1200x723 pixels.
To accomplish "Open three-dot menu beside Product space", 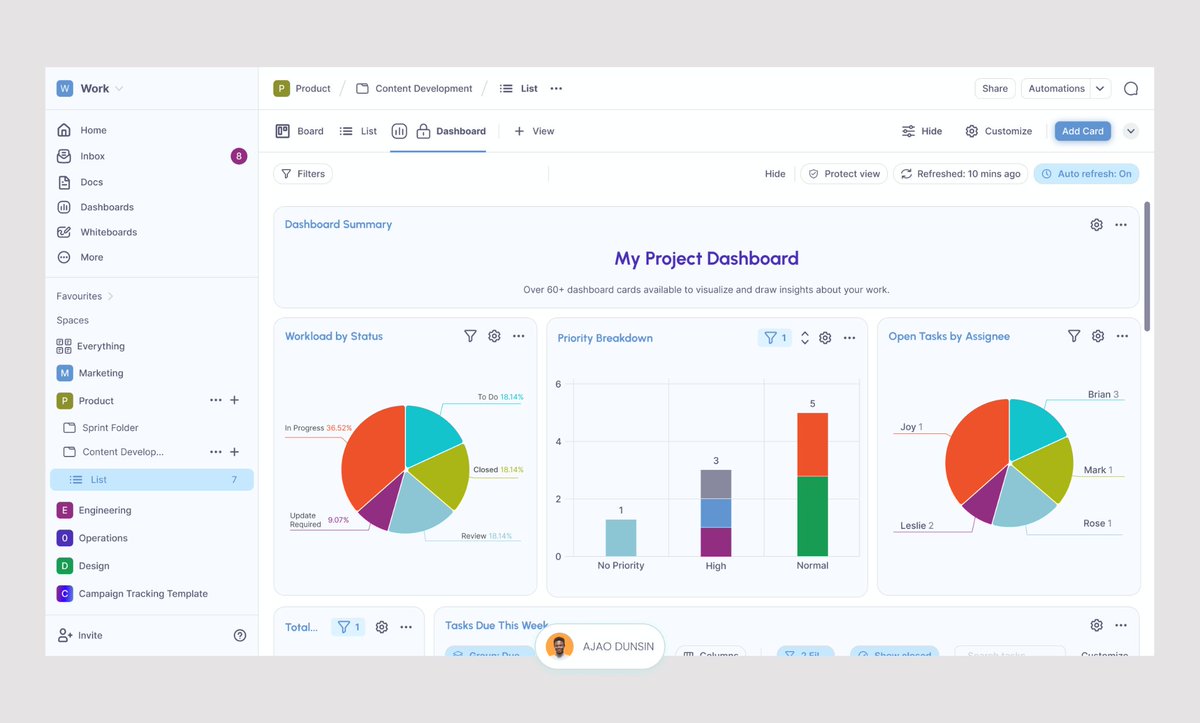I will point(216,400).
